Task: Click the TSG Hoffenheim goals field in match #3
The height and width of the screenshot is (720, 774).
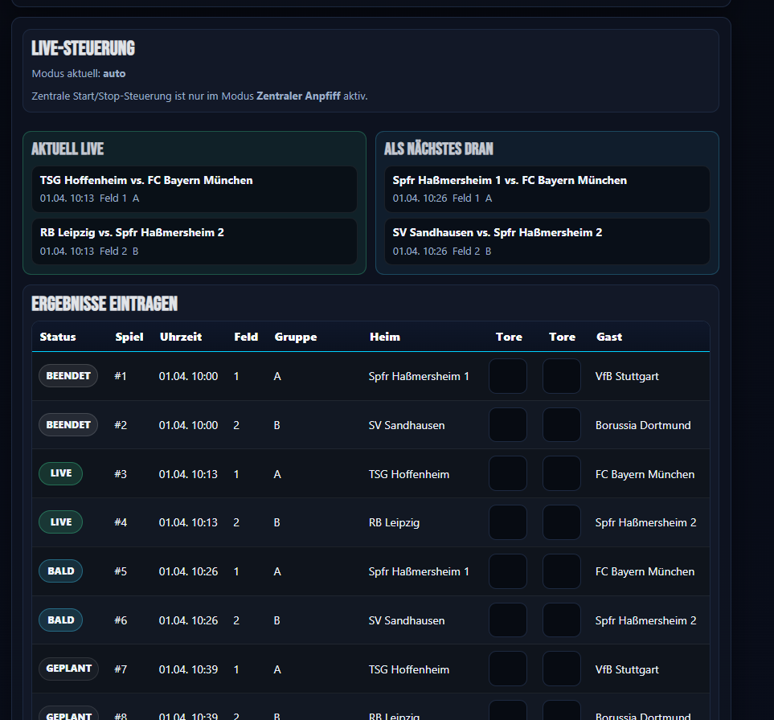Action: point(507,474)
